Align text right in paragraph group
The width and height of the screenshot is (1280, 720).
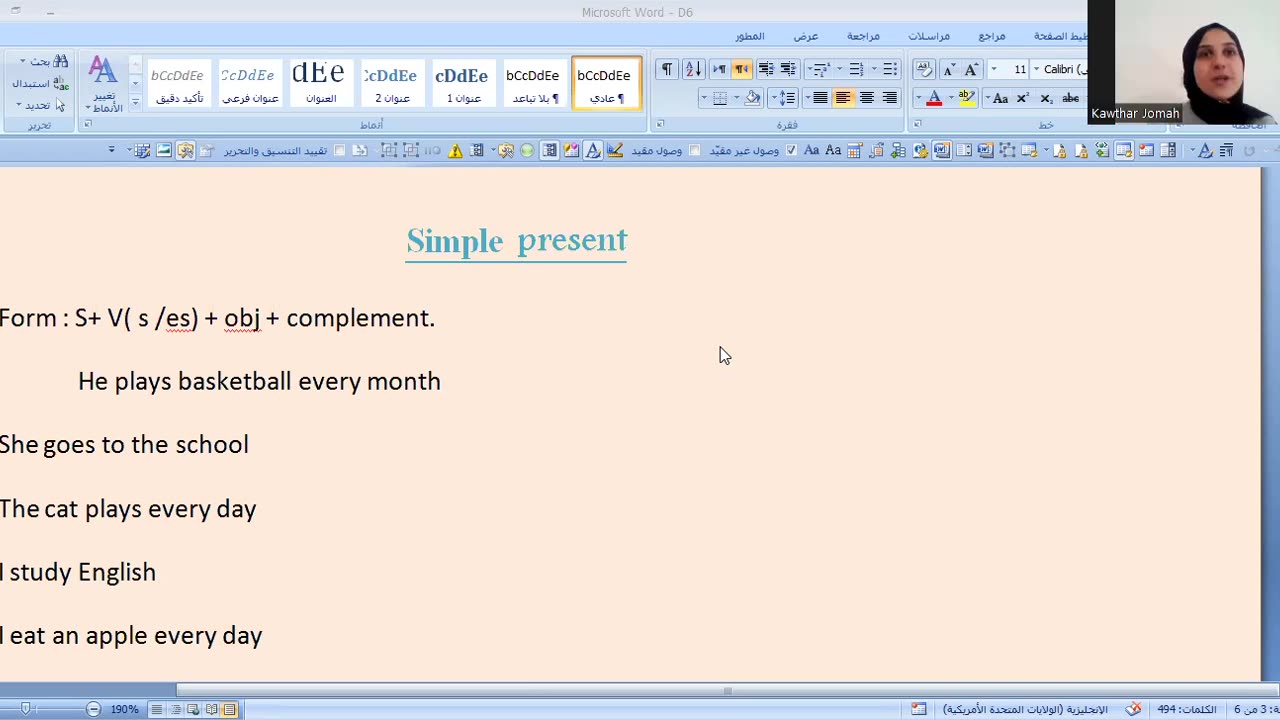tap(890, 98)
